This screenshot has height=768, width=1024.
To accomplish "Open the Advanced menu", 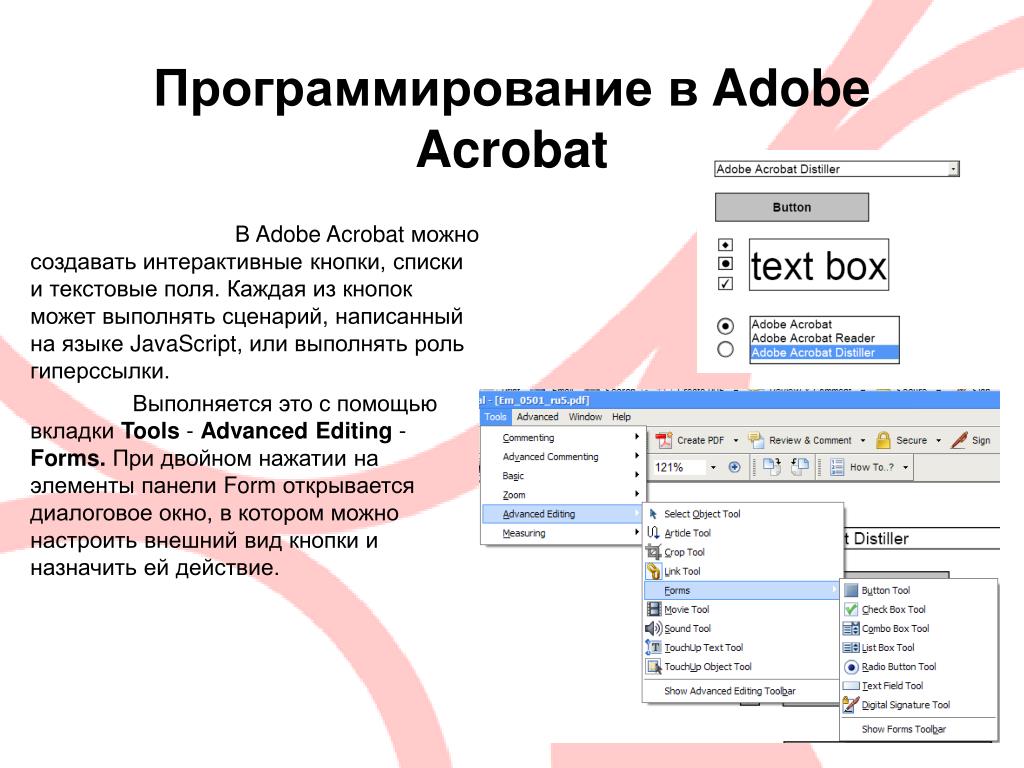I will click(x=537, y=417).
